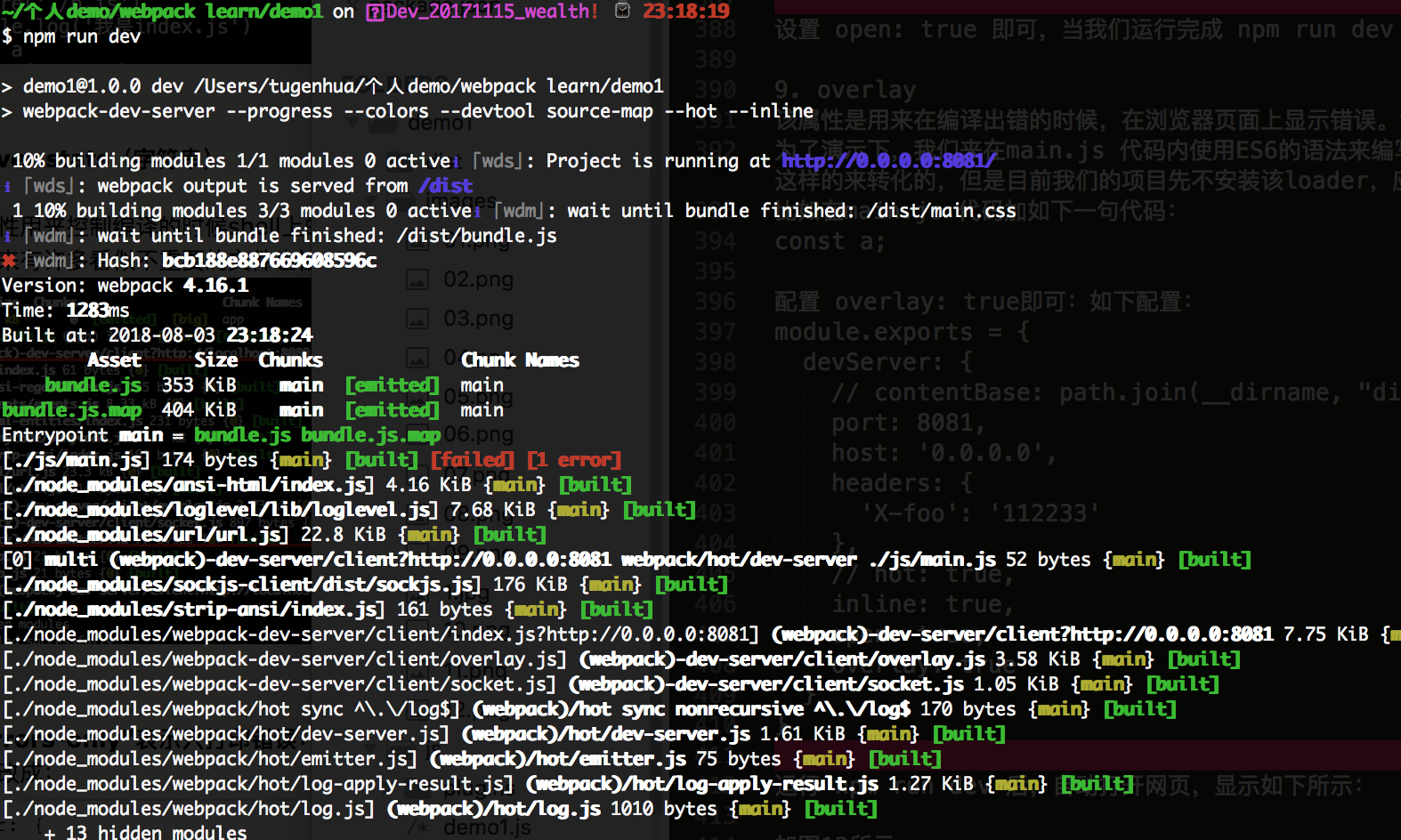The width and height of the screenshot is (1401, 840).
Task: Click the info icon before 'webpack output is served'
Action: click(8, 186)
